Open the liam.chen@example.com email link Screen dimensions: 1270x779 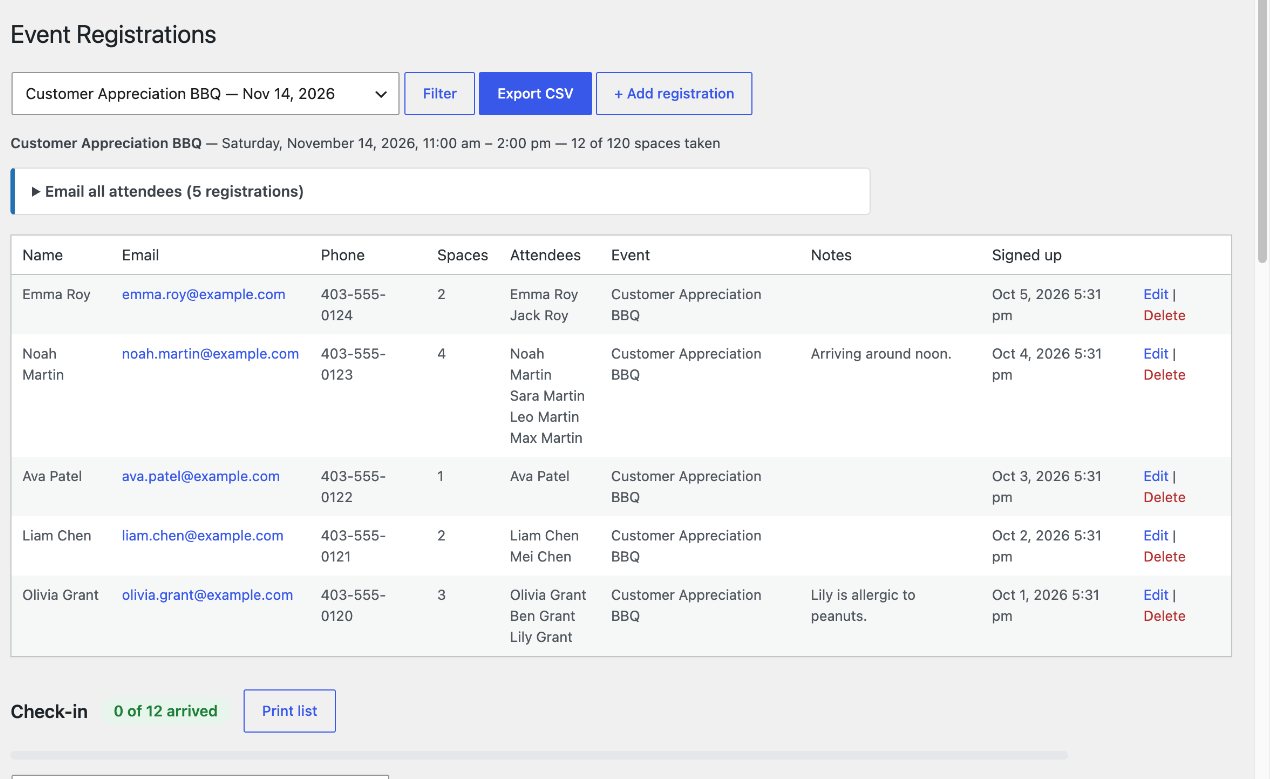(203, 535)
